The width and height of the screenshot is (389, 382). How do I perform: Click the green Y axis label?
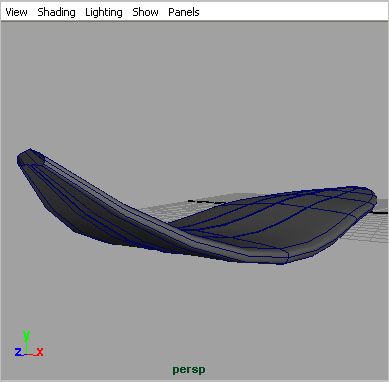pos(26,335)
